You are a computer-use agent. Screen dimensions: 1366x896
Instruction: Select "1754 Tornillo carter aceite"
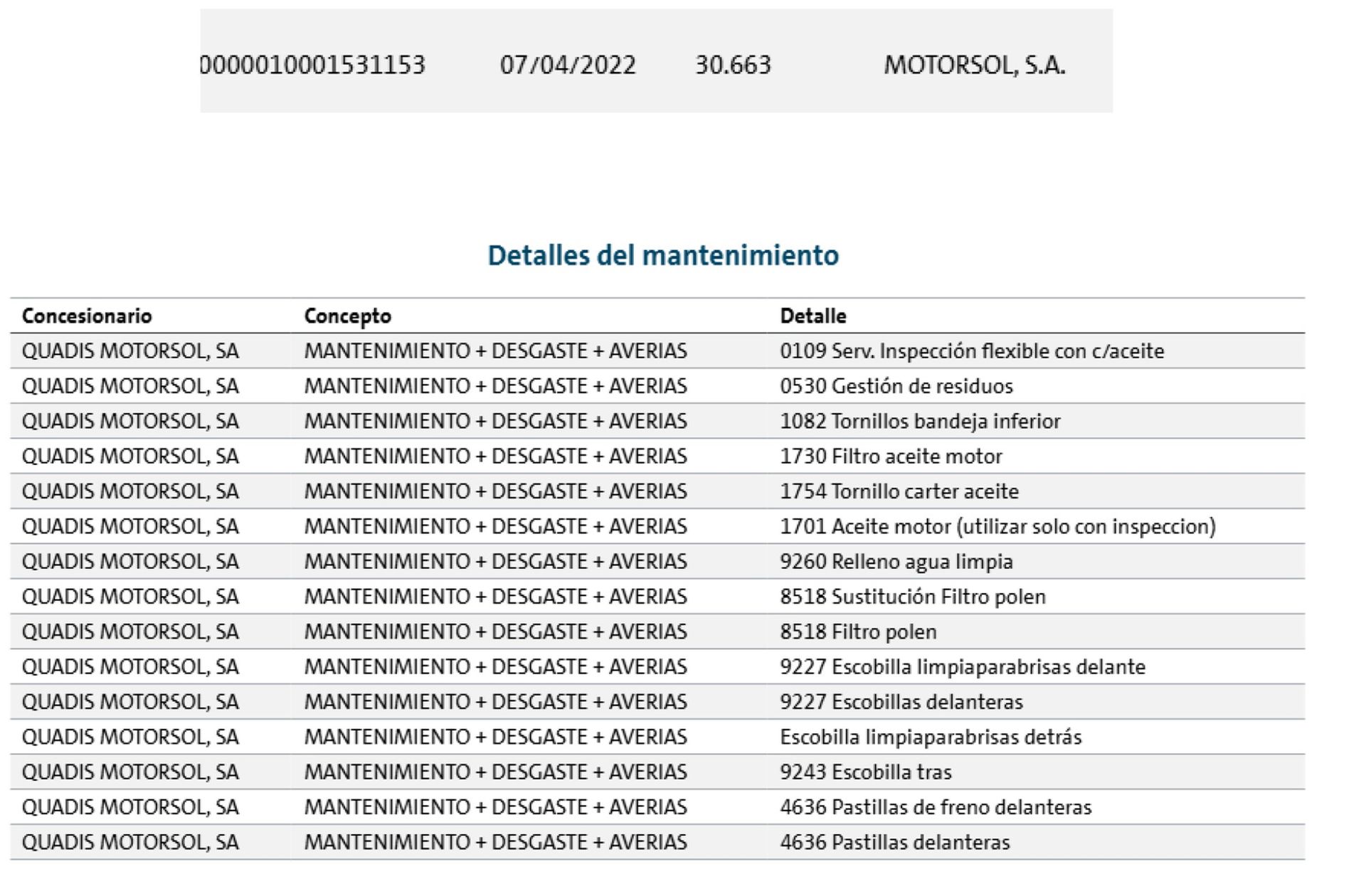(x=899, y=491)
